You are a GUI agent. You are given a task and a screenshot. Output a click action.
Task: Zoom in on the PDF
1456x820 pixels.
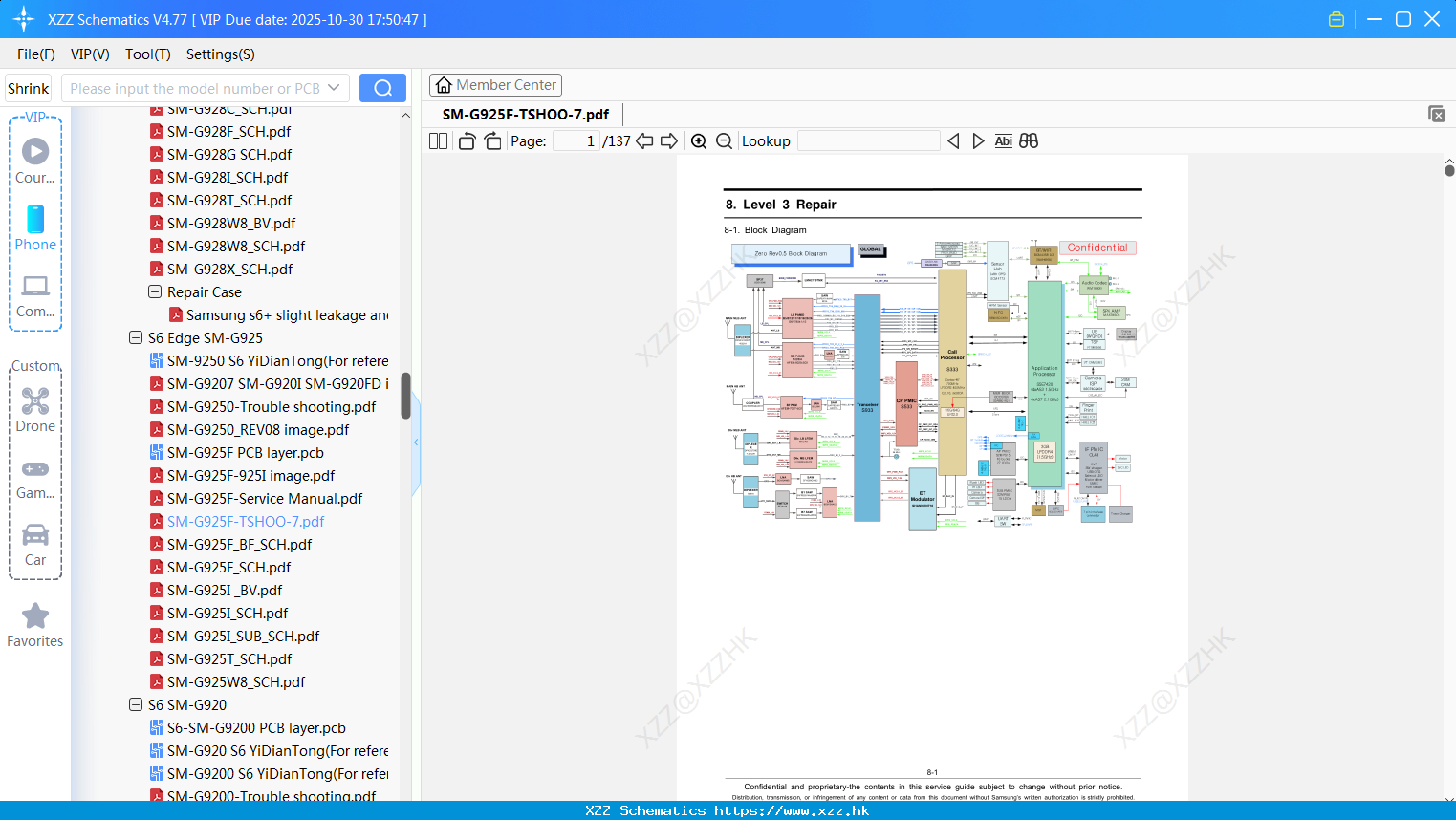coord(699,141)
